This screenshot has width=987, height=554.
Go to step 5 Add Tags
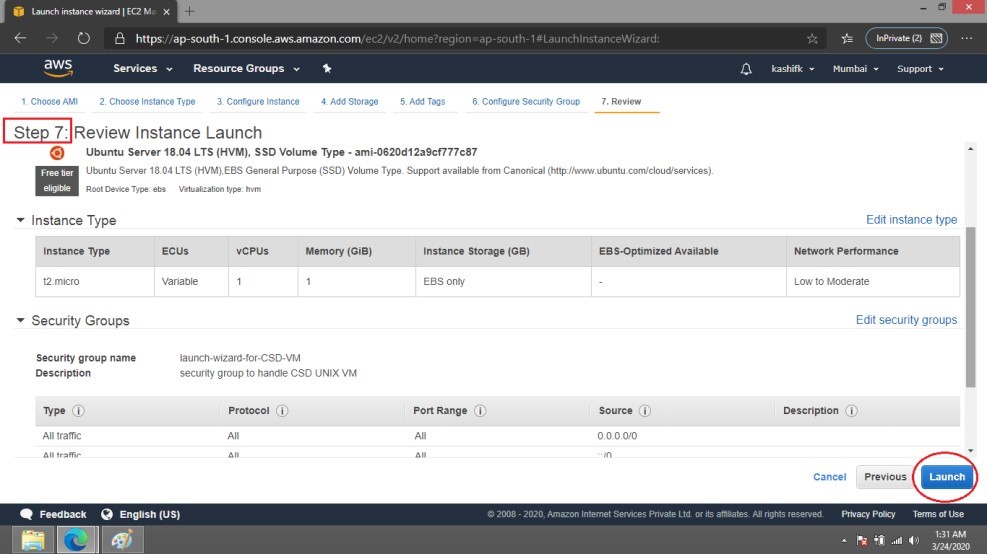tap(422, 101)
